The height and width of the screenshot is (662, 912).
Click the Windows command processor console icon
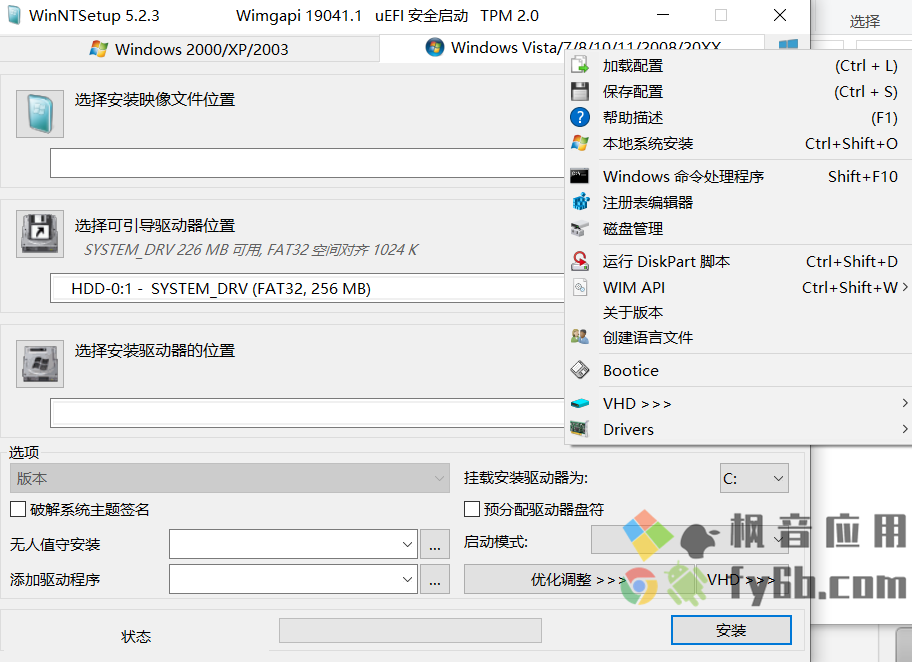tap(580, 176)
